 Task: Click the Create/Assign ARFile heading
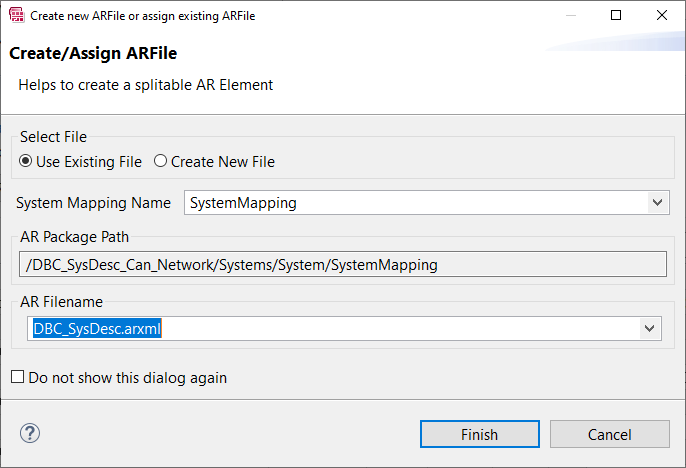click(93, 53)
